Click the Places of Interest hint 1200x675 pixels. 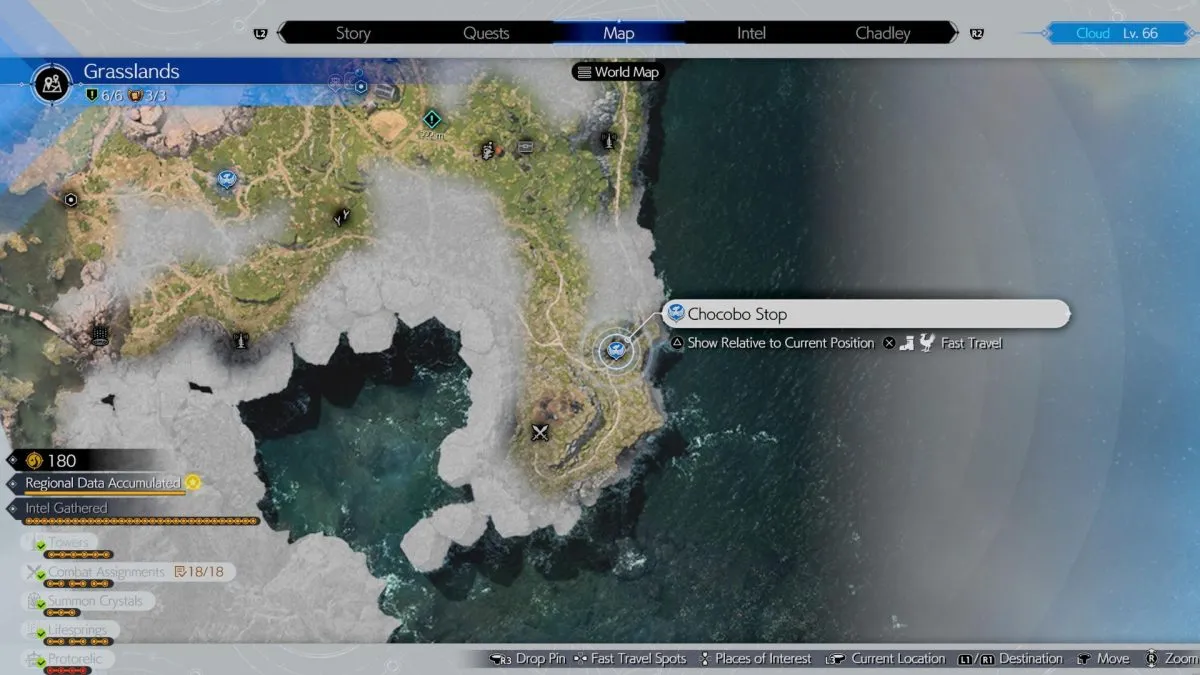[x=755, y=658]
